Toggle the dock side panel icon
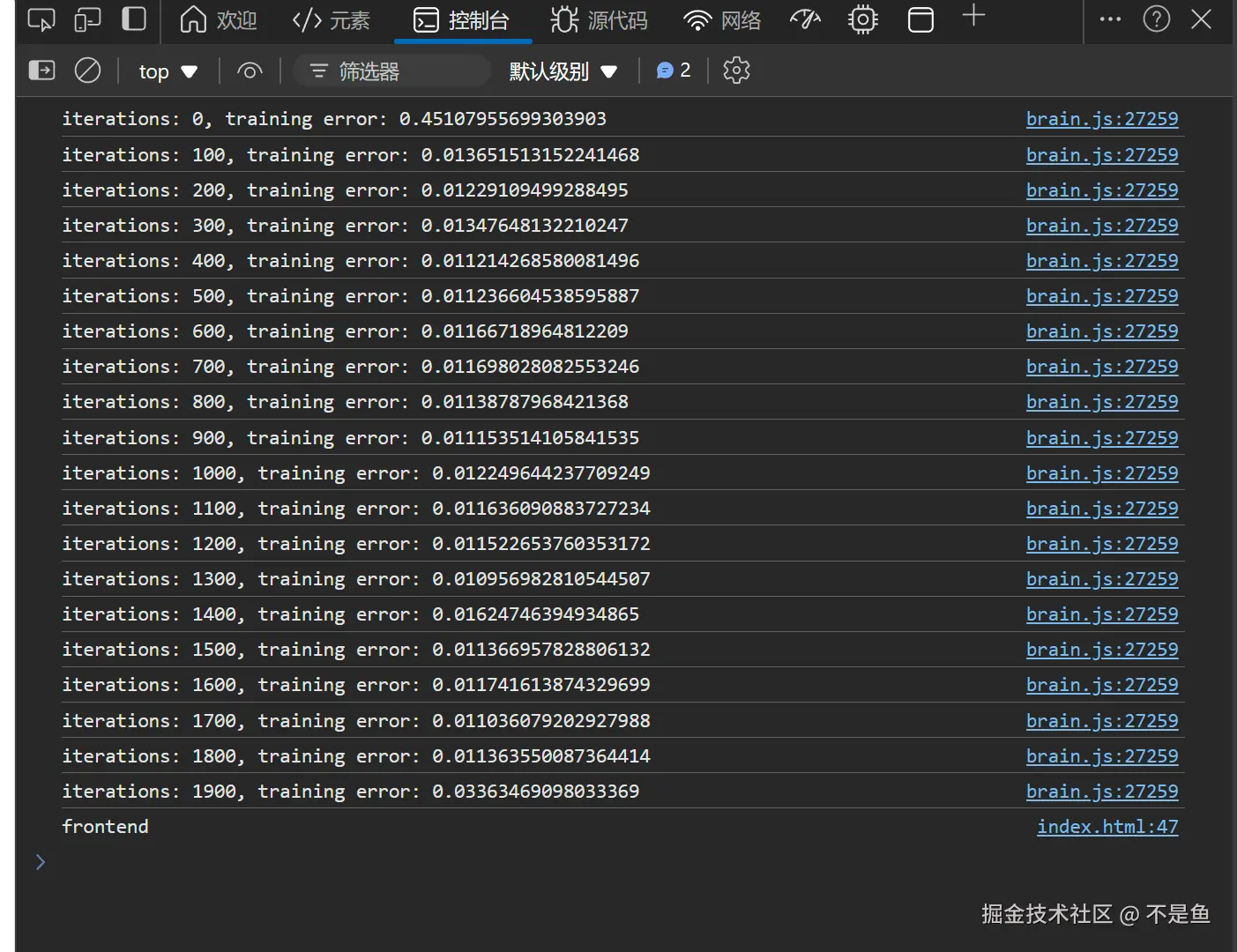Image resolution: width=1237 pixels, height=952 pixels. (134, 19)
